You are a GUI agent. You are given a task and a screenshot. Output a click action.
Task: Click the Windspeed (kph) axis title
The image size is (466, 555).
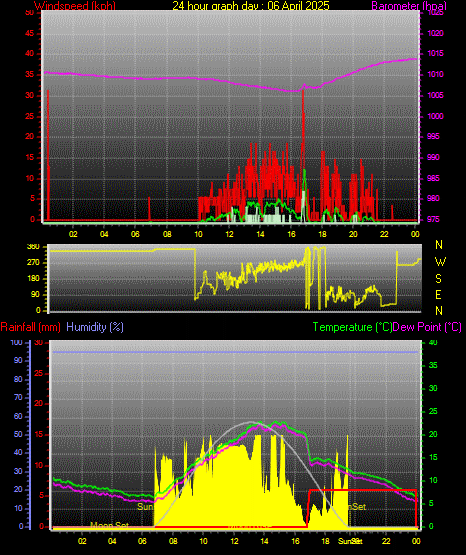(75, 6)
